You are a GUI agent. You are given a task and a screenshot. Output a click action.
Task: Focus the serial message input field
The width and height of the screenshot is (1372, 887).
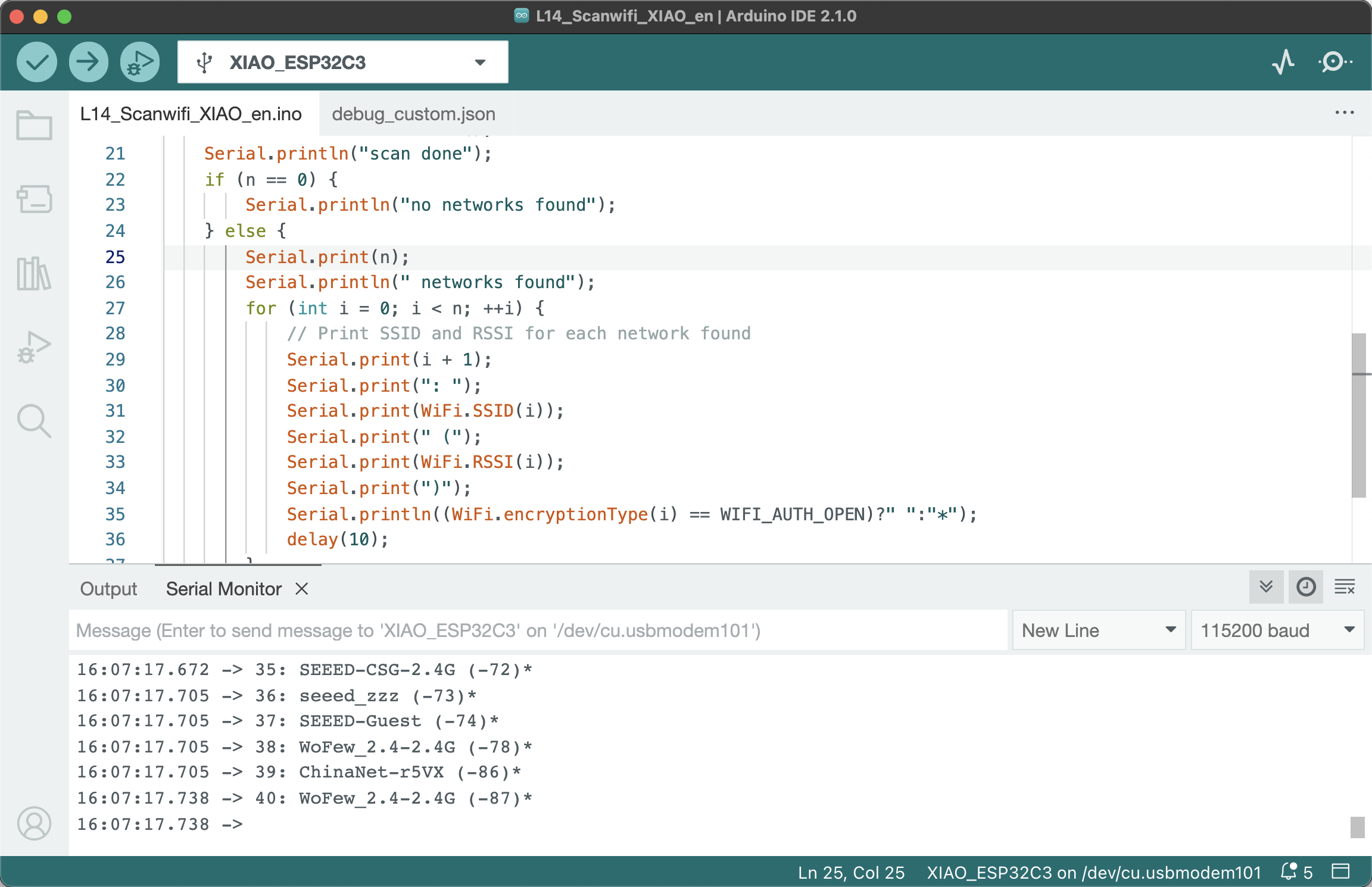click(x=538, y=630)
